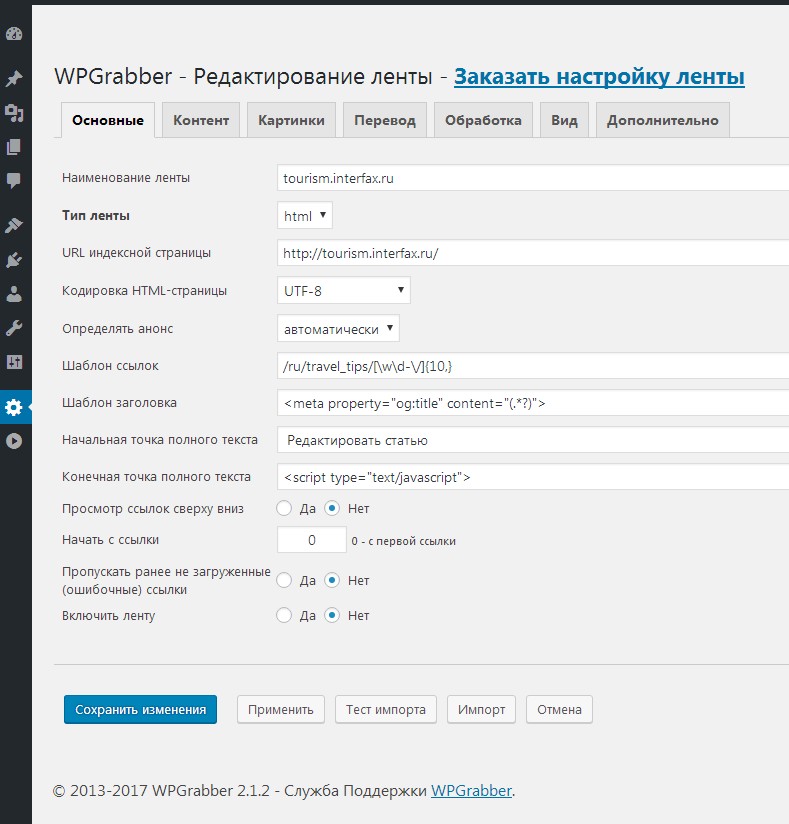Open Media library icon in sidebar
The width and height of the screenshot is (789, 824).
coord(14,113)
